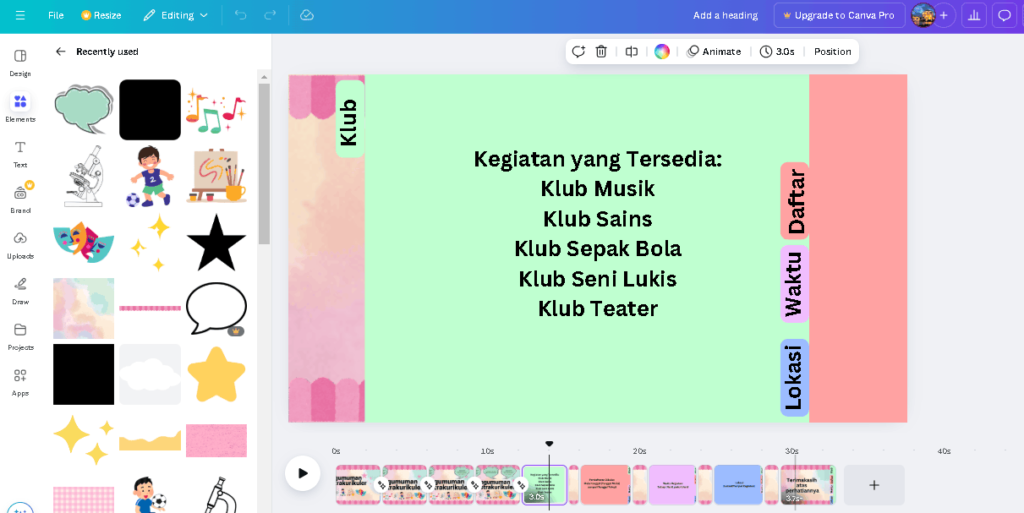Select the microscope sketch element
The image size is (1024, 513).
pyautogui.click(x=85, y=176)
